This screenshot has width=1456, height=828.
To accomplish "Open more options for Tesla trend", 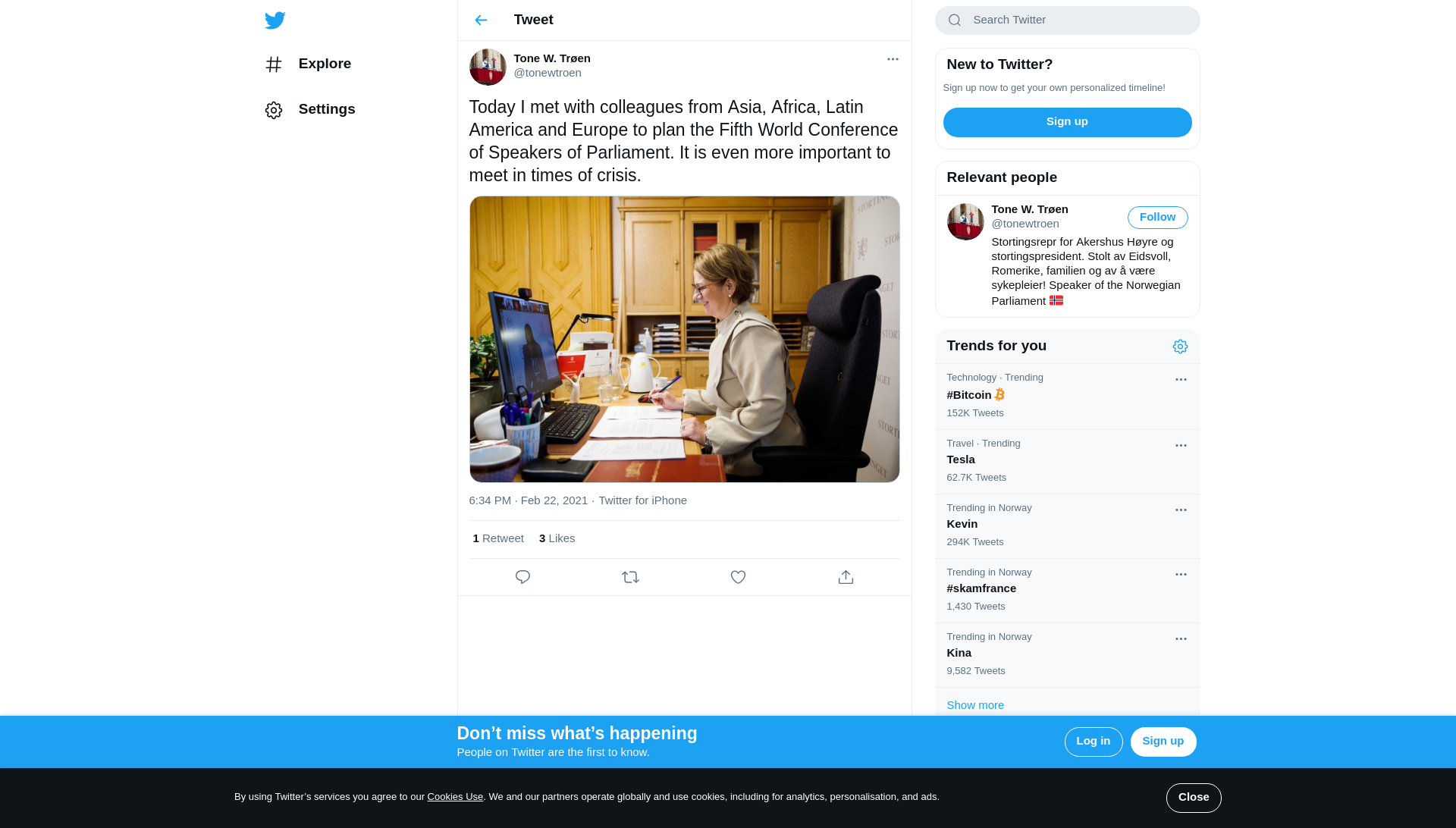I will [x=1181, y=446].
